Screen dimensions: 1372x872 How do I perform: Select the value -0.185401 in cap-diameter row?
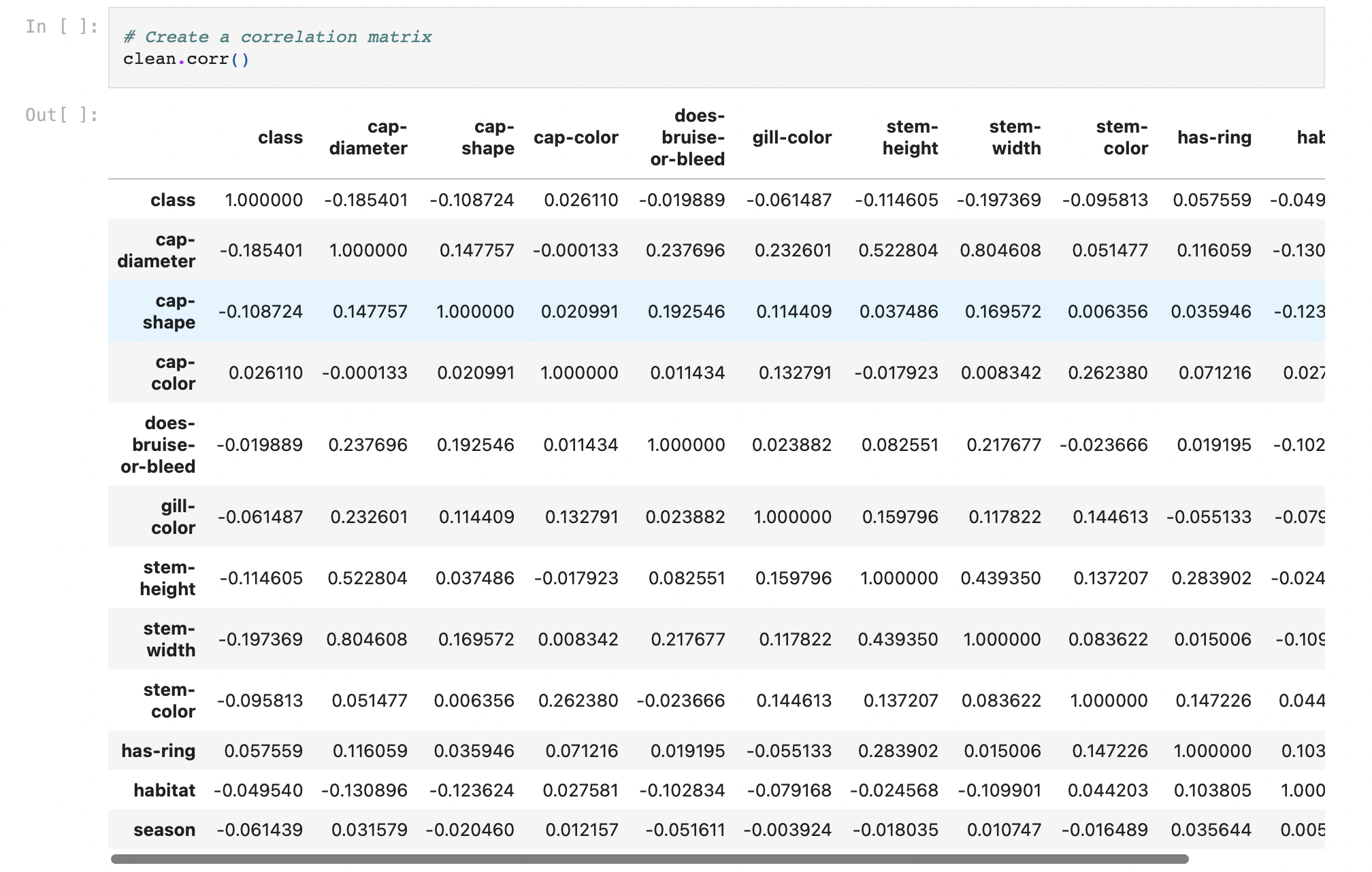tap(262, 250)
